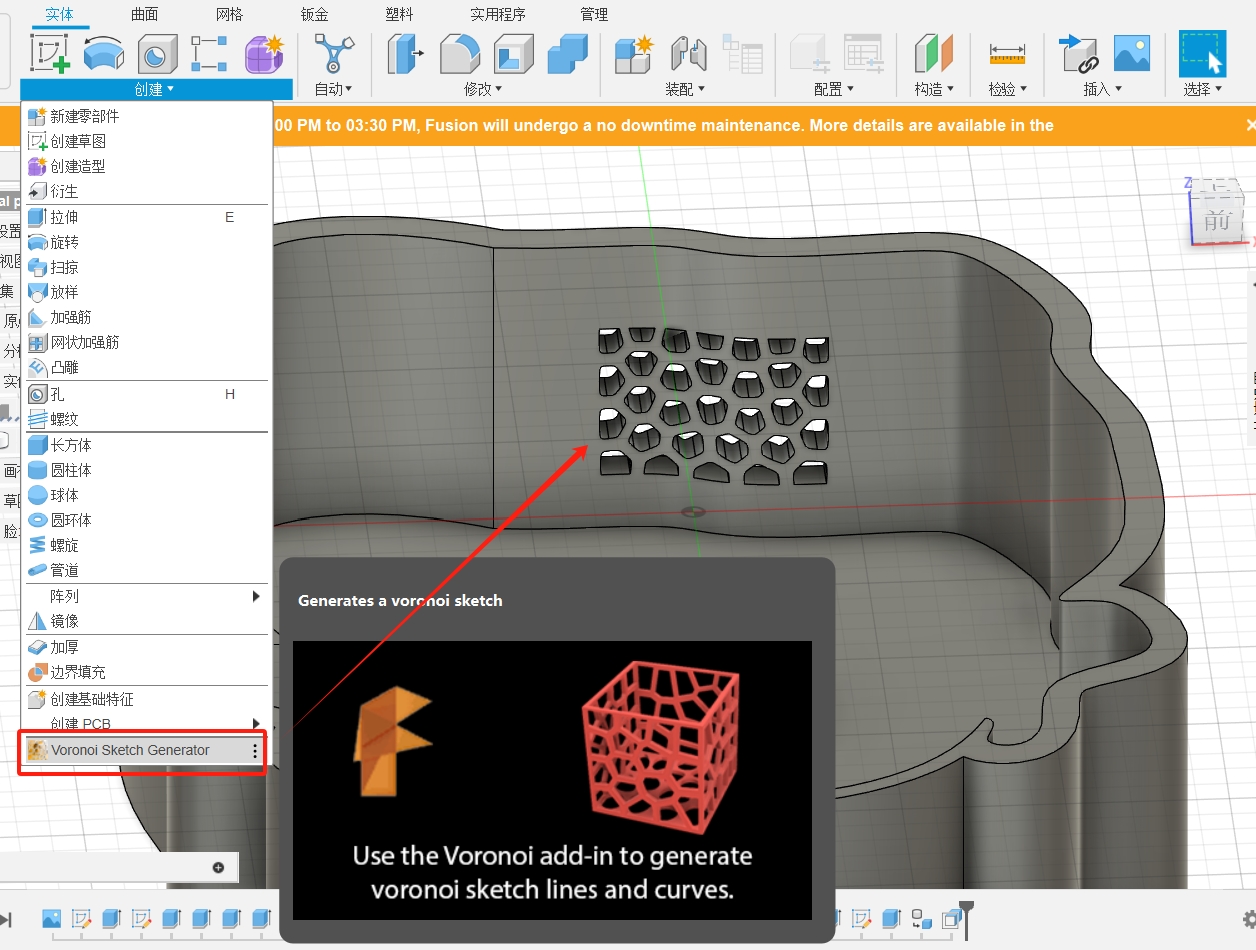Screen dimensions: 1256x950
Task: Open the 插入 dropdown
Action: [x=1102, y=89]
